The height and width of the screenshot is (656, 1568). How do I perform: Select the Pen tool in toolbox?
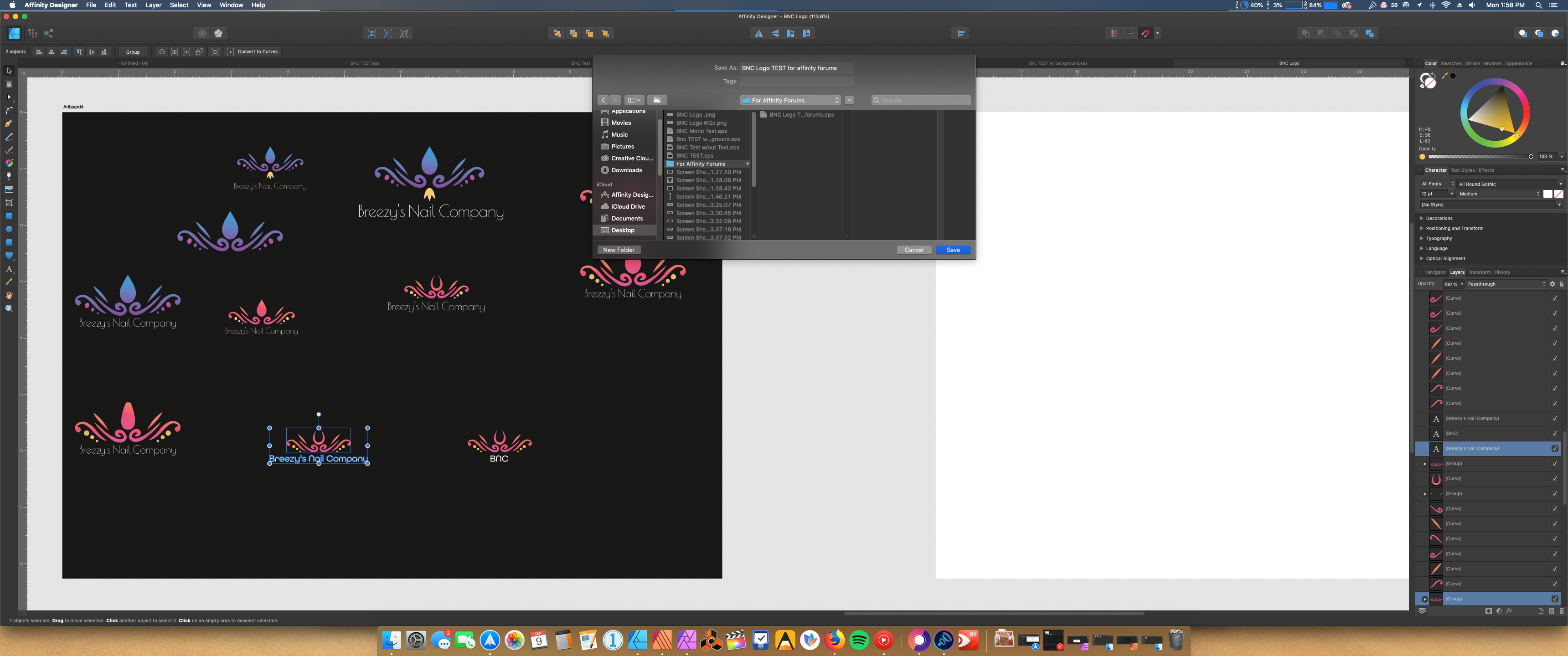[x=9, y=123]
